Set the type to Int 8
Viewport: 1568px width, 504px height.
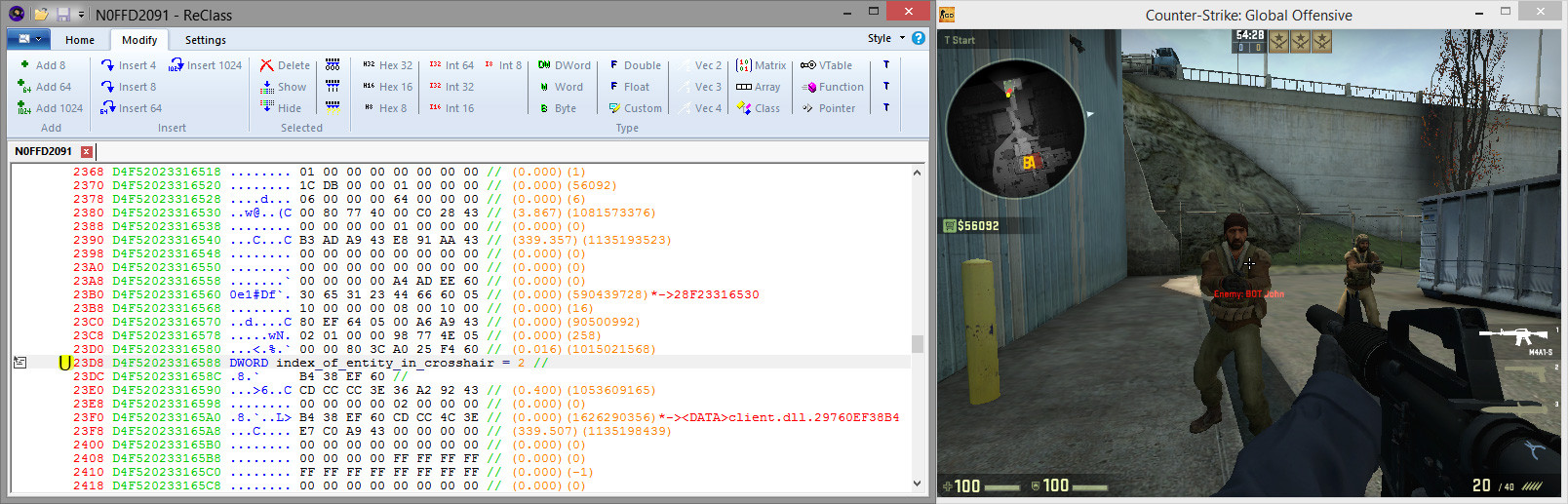pos(503,65)
